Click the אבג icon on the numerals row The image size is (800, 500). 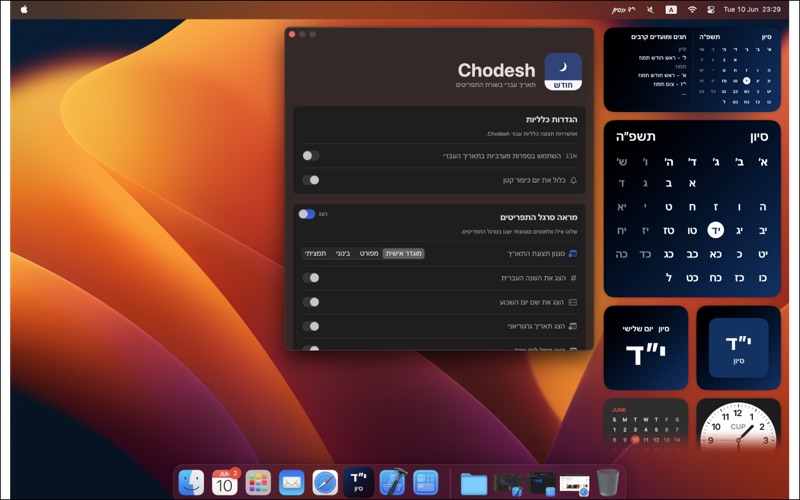click(x=571, y=156)
